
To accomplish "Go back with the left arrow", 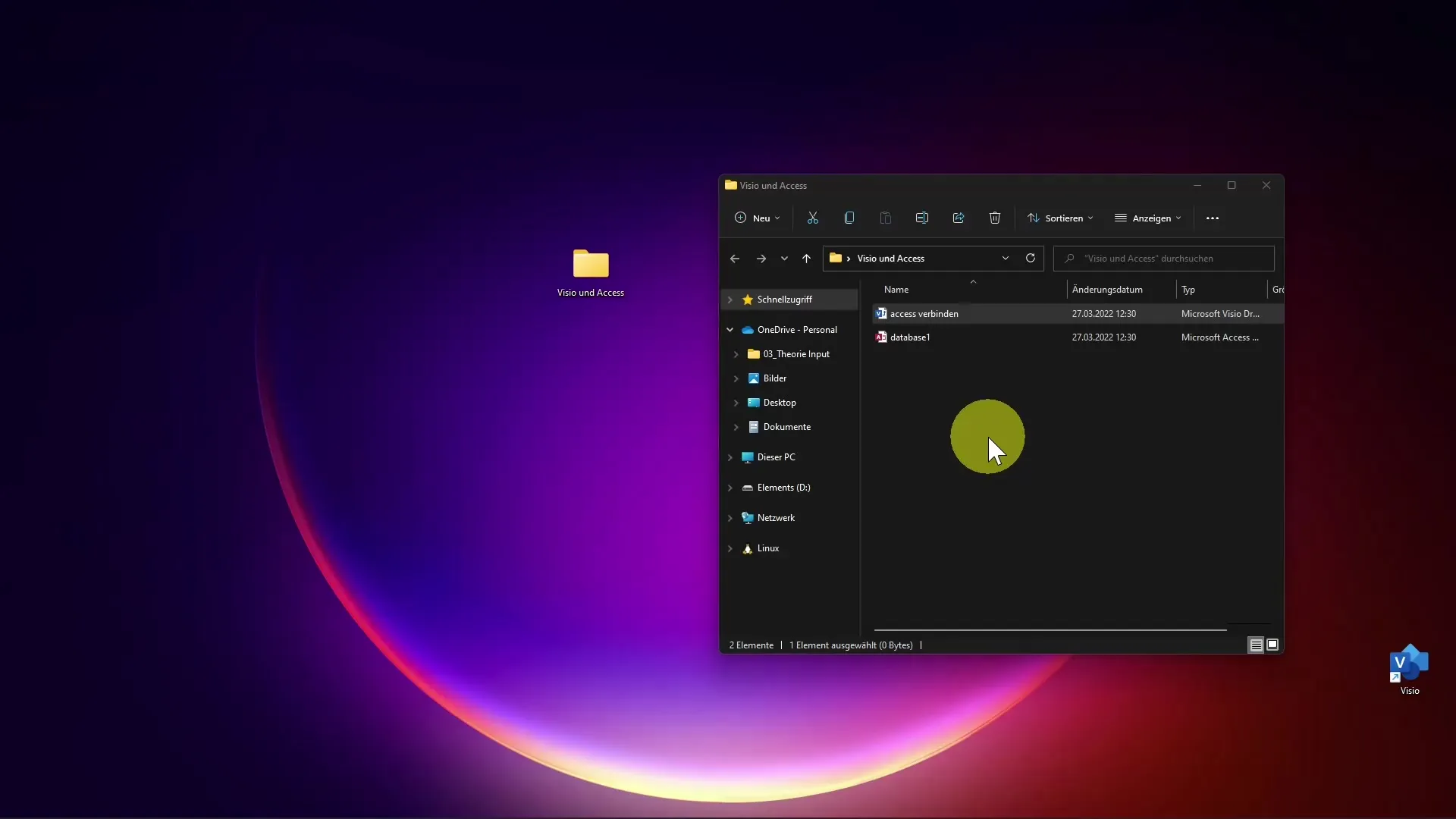I will (x=734, y=259).
